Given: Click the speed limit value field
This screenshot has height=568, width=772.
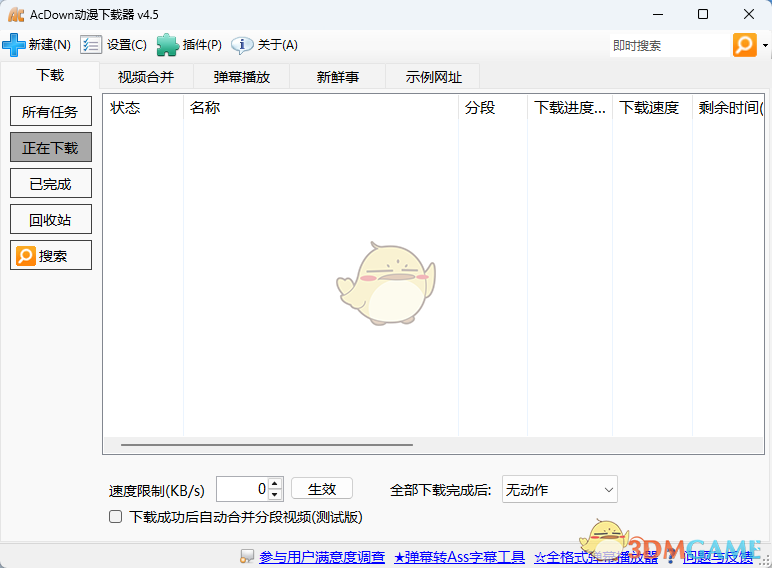Looking at the screenshot, I should pyautogui.click(x=242, y=489).
